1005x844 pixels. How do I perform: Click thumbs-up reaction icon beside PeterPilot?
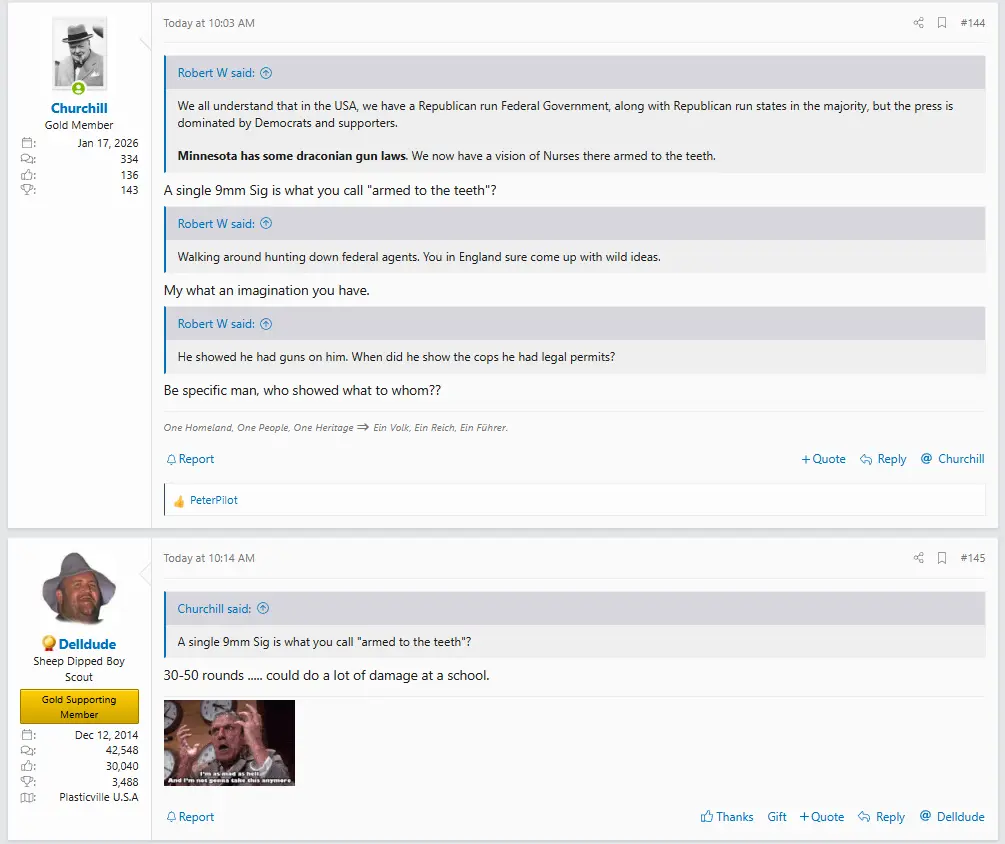(x=179, y=501)
